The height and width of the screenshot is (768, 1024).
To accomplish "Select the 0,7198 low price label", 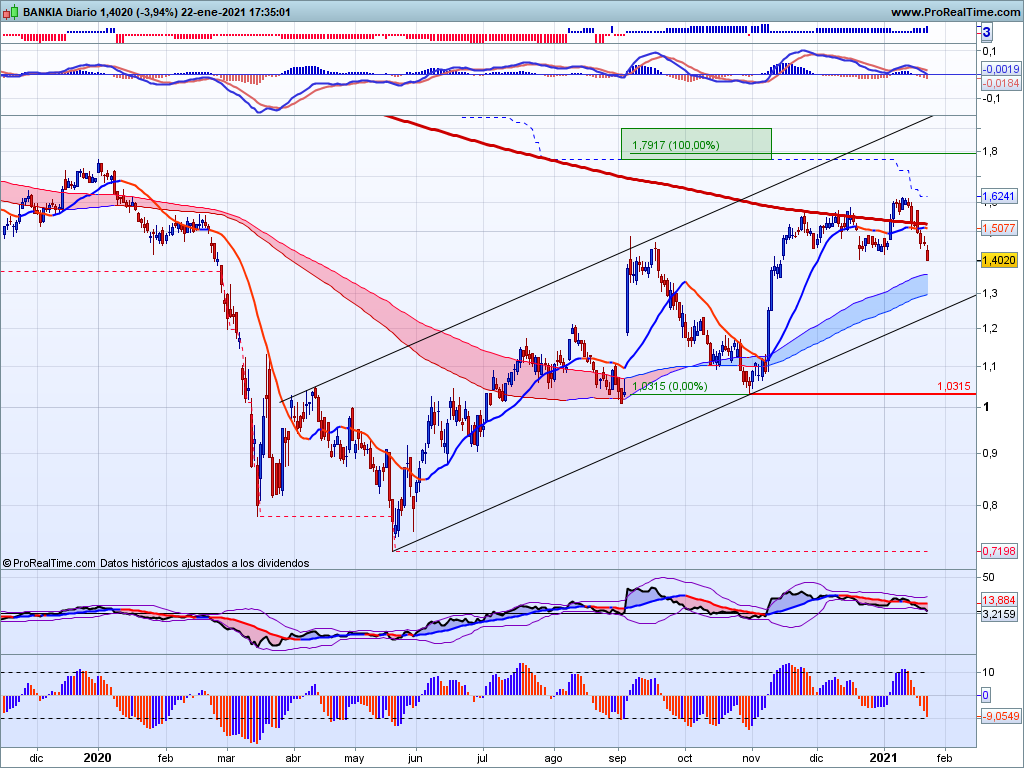I will tap(999, 551).
